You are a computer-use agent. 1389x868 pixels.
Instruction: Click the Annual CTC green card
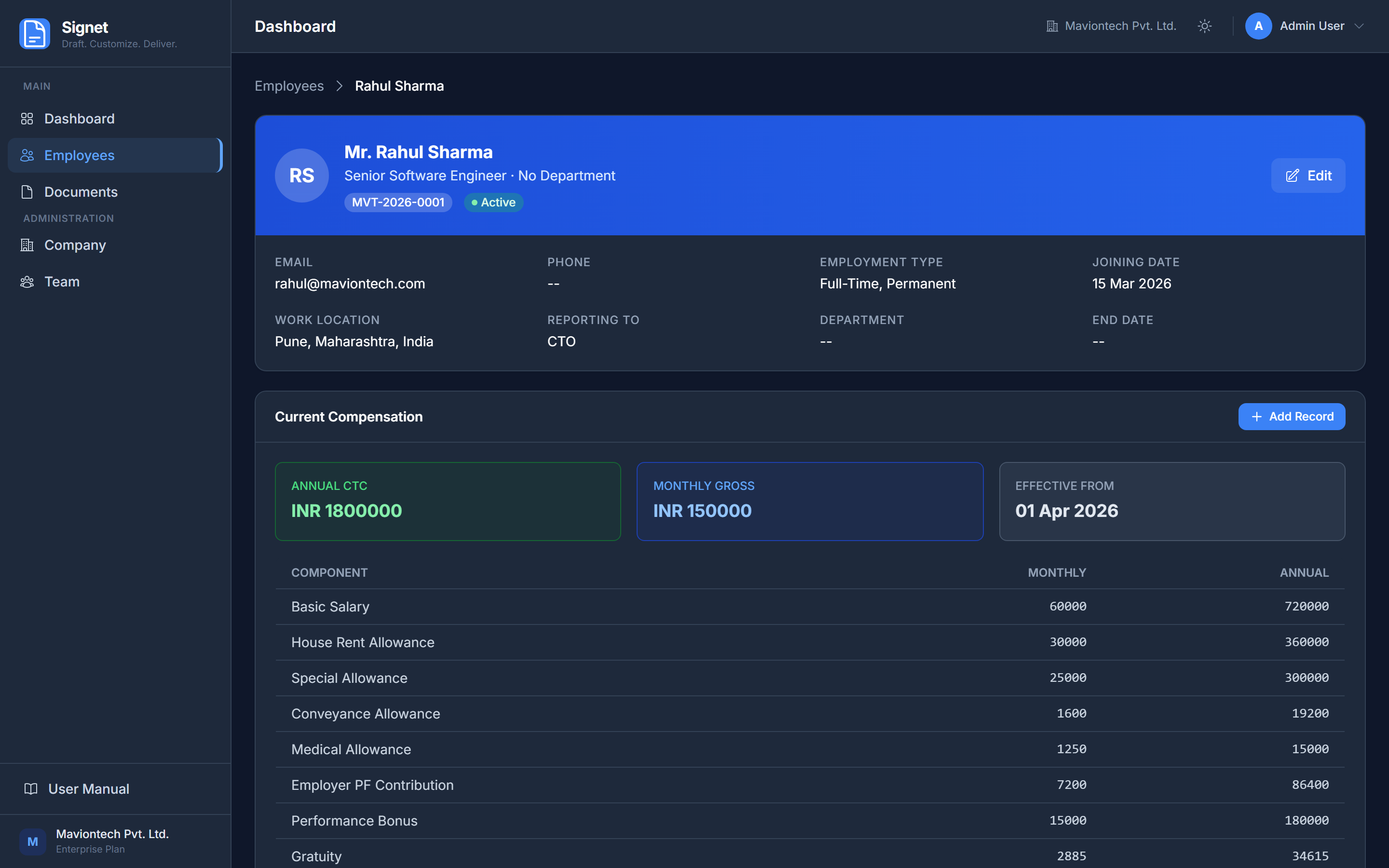(448, 501)
